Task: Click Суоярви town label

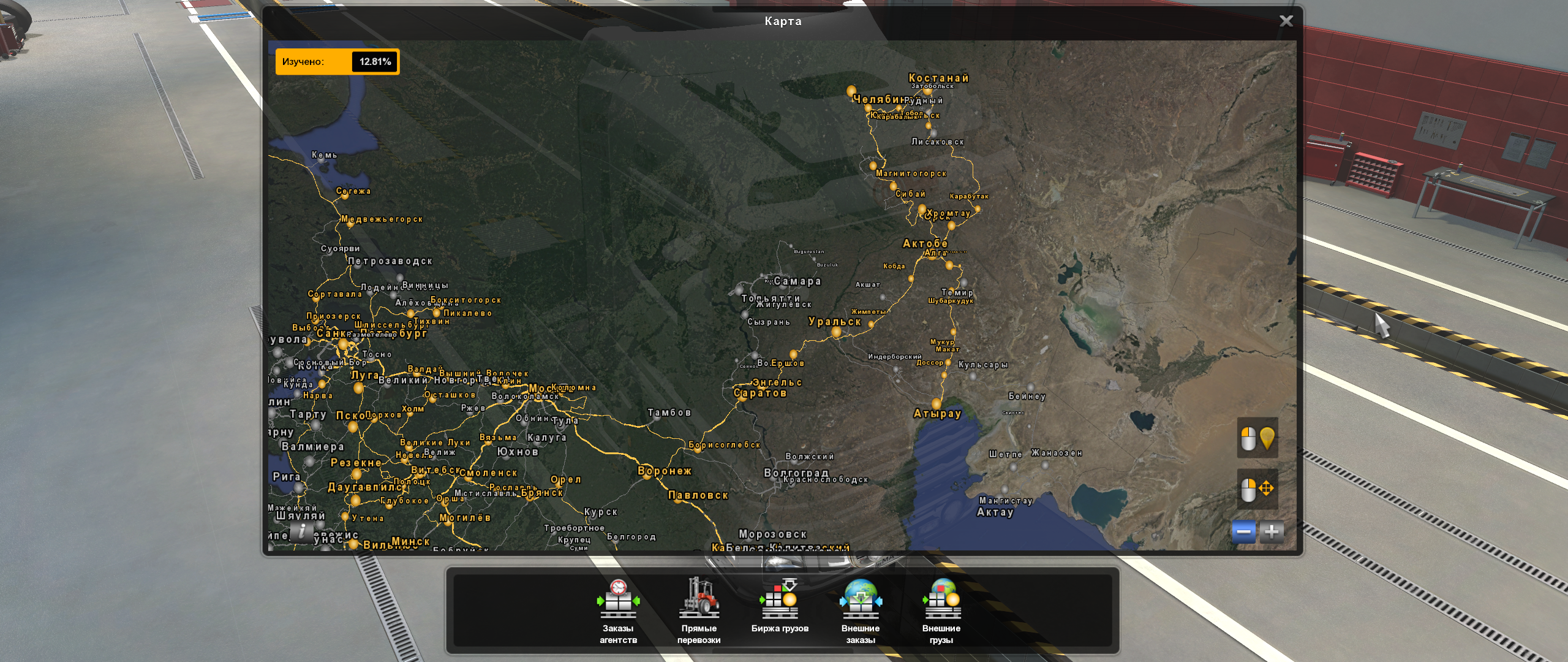Action: tap(340, 249)
